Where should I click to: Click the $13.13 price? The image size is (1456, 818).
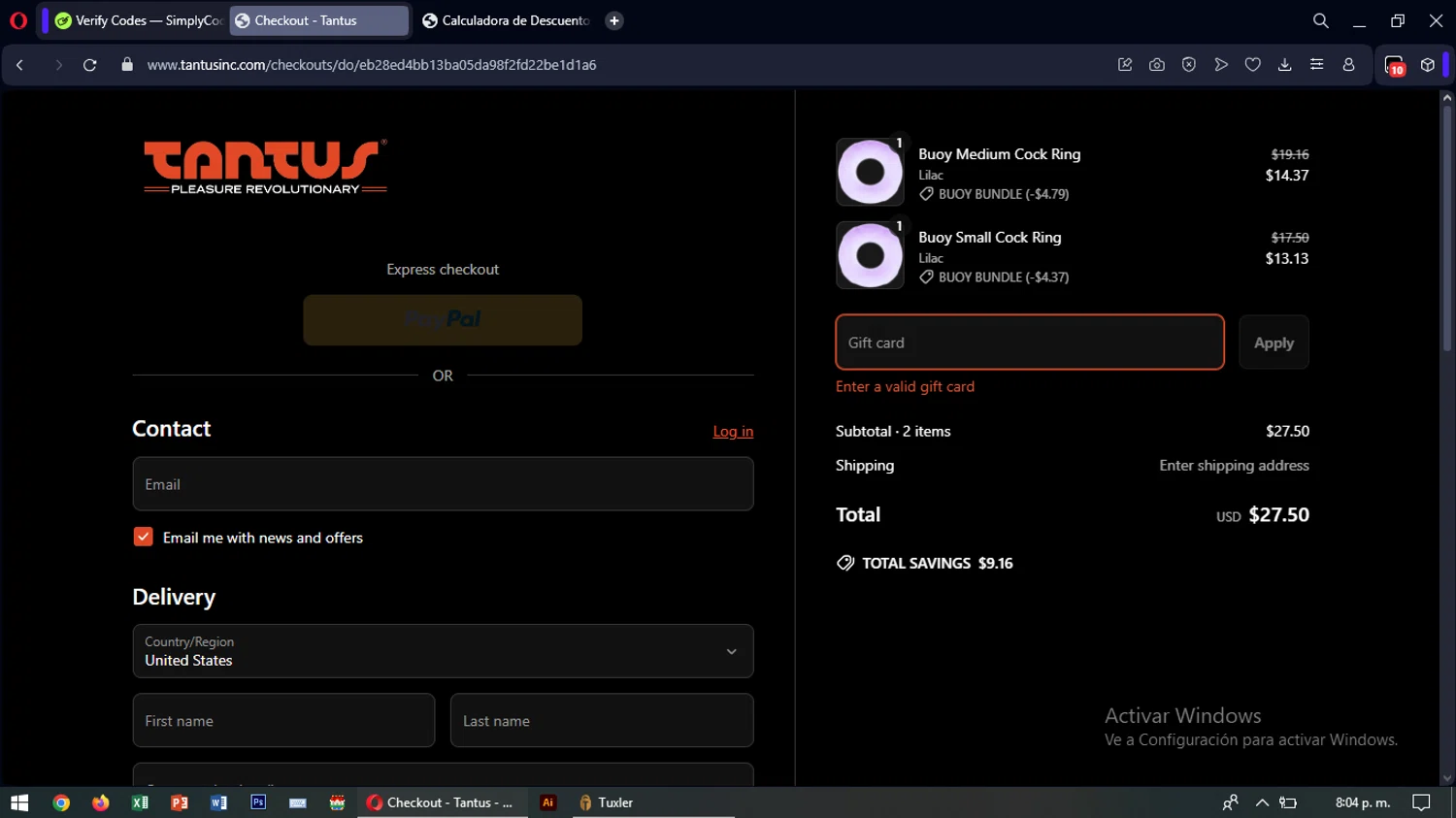pyautogui.click(x=1287, y=259)
